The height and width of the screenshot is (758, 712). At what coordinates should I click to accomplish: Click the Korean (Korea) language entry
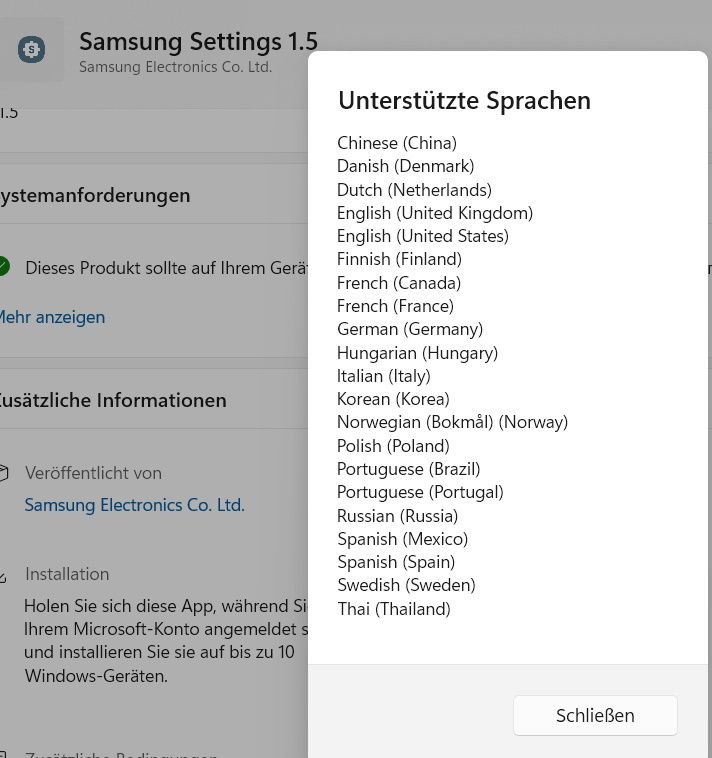click(x=393, y=399)
